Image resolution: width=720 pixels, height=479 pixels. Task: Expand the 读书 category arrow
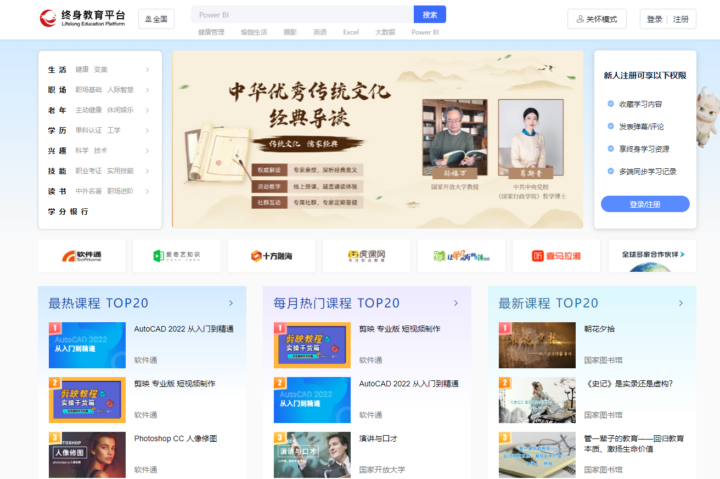click(x=147, y=191)
